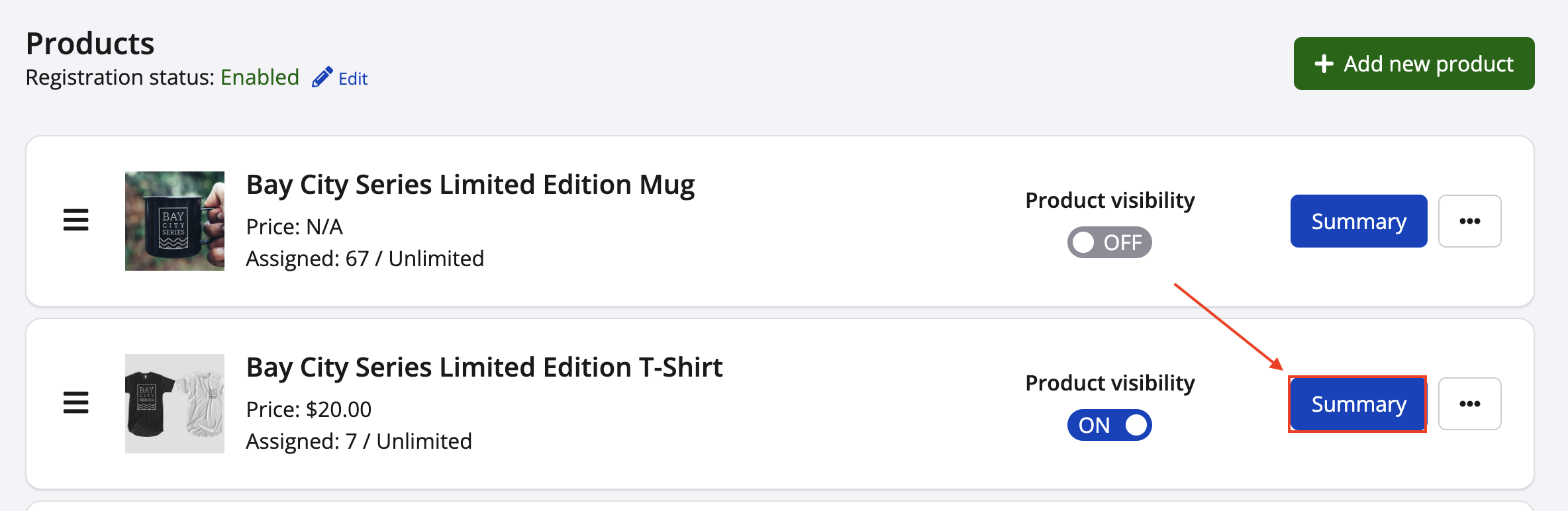This screenshot has width=1568, height=511.
Task: Open the three-dot menu for the Mug
Action: click(x=1469, y=221)
